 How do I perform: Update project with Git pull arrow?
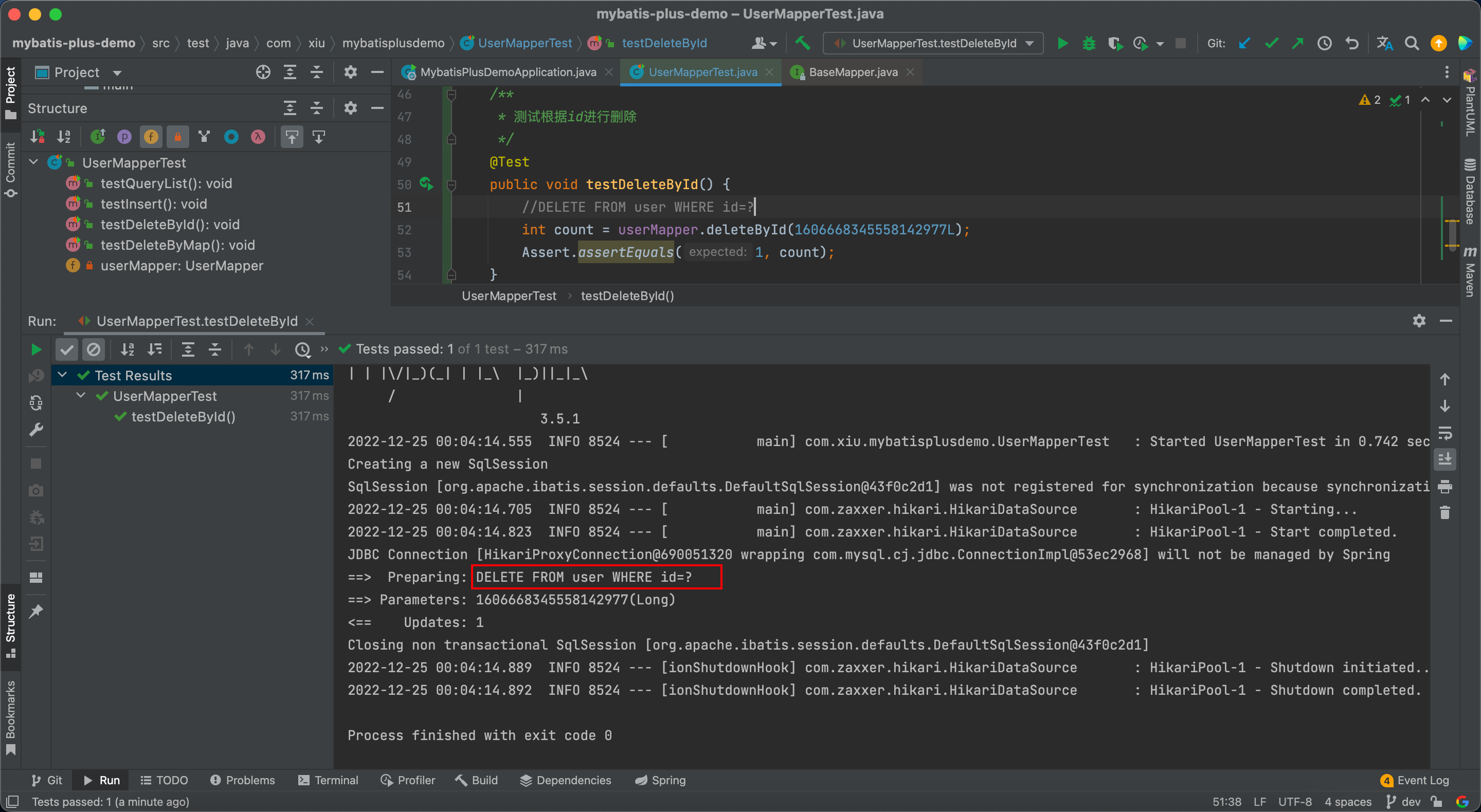[1244, 43]
